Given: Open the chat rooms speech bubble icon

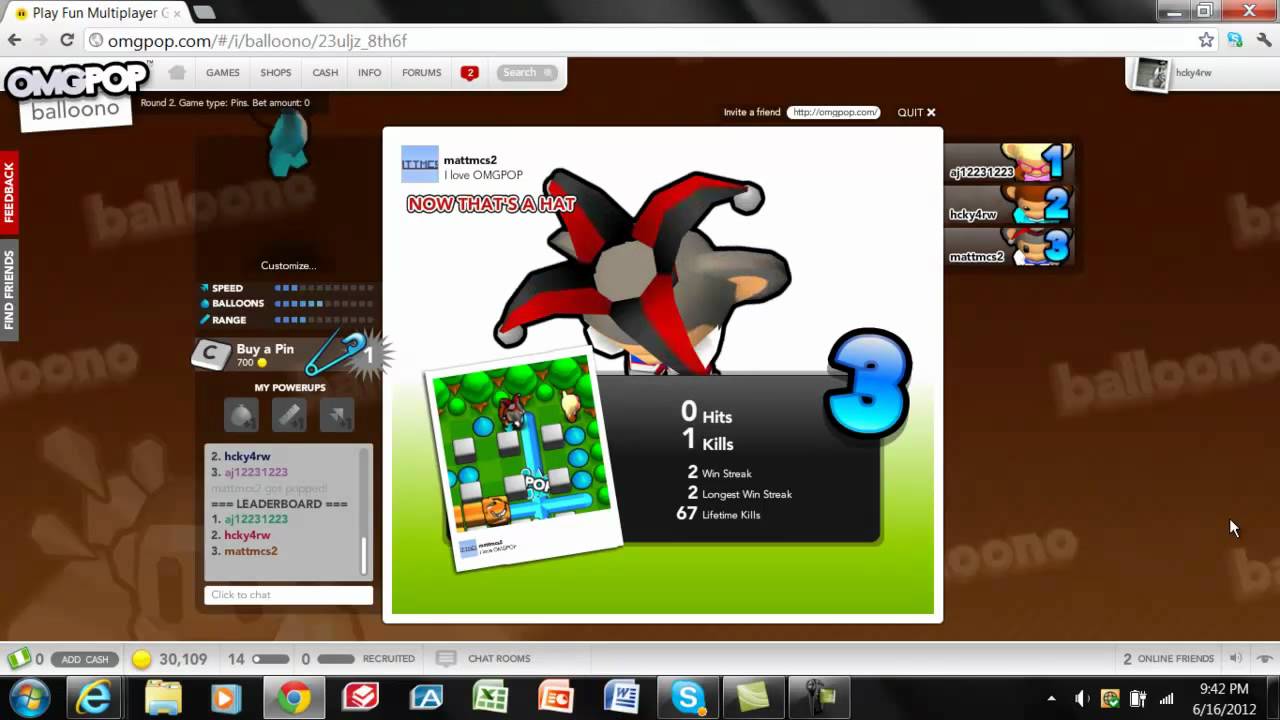Looking at the screenshot, I should (x=447, y=658).
